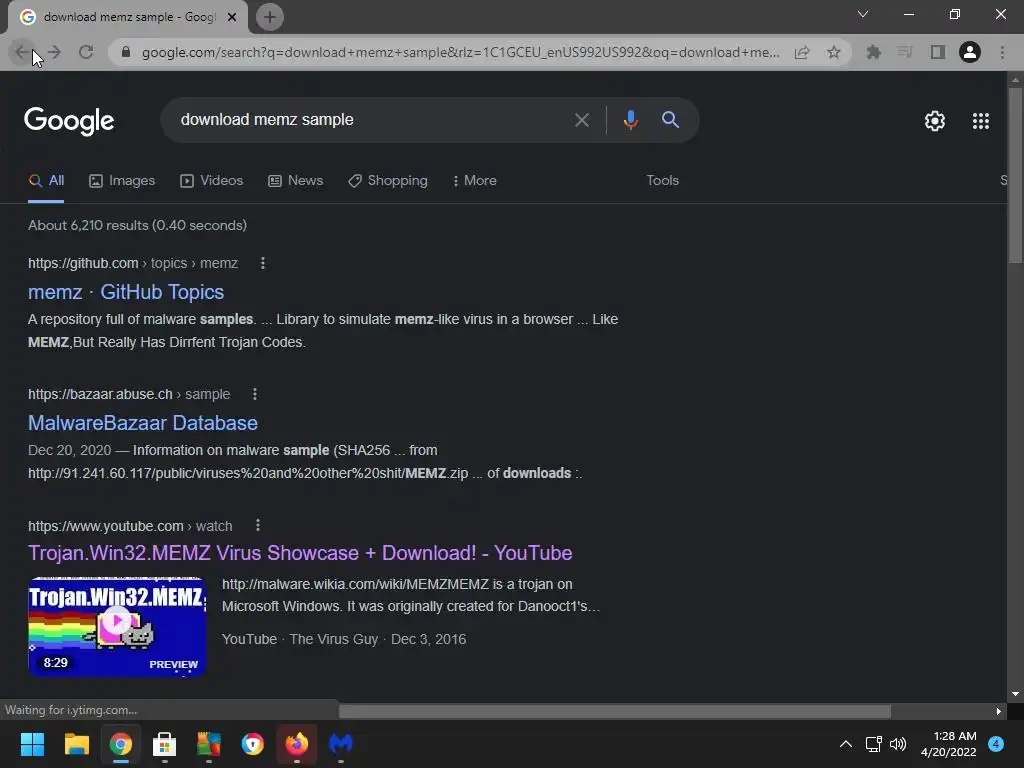1024x768 pixels.
Task: Open the Chrome profile avatar
Action: tap(970, 52)
